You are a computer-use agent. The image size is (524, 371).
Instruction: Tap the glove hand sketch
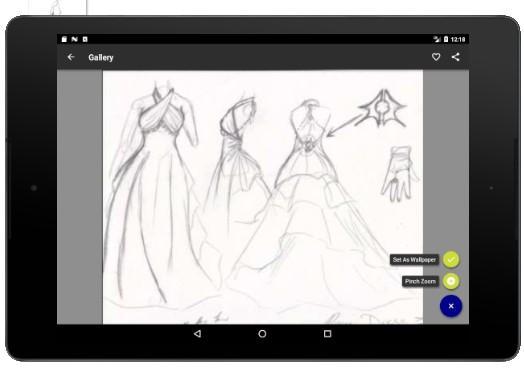point(399,174)
